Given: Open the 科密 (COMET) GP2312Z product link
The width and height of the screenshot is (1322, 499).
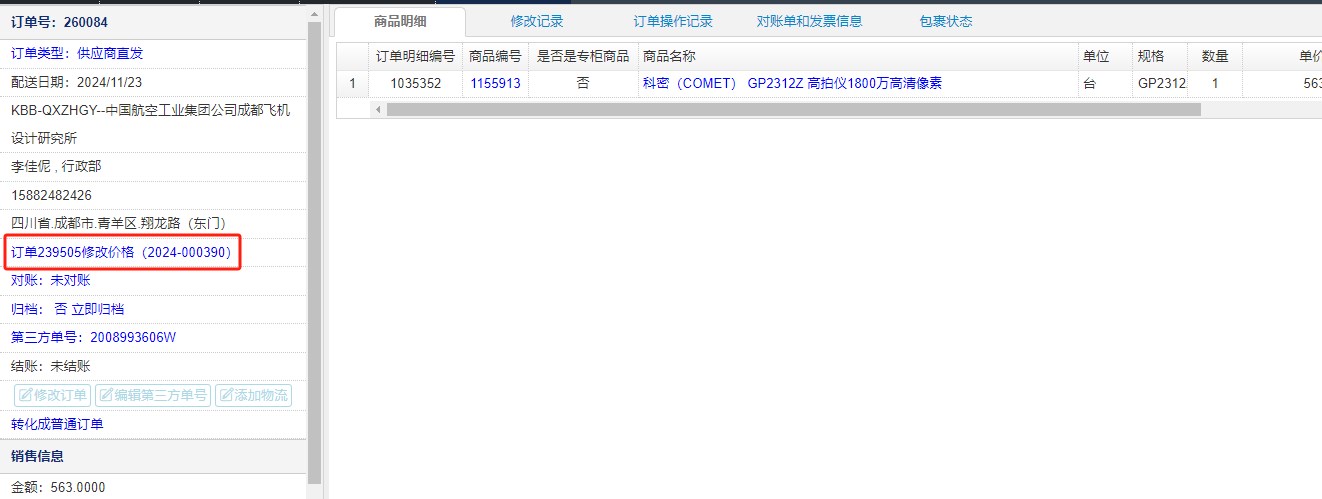Looking at the screenshot, I should coord(792,84).
